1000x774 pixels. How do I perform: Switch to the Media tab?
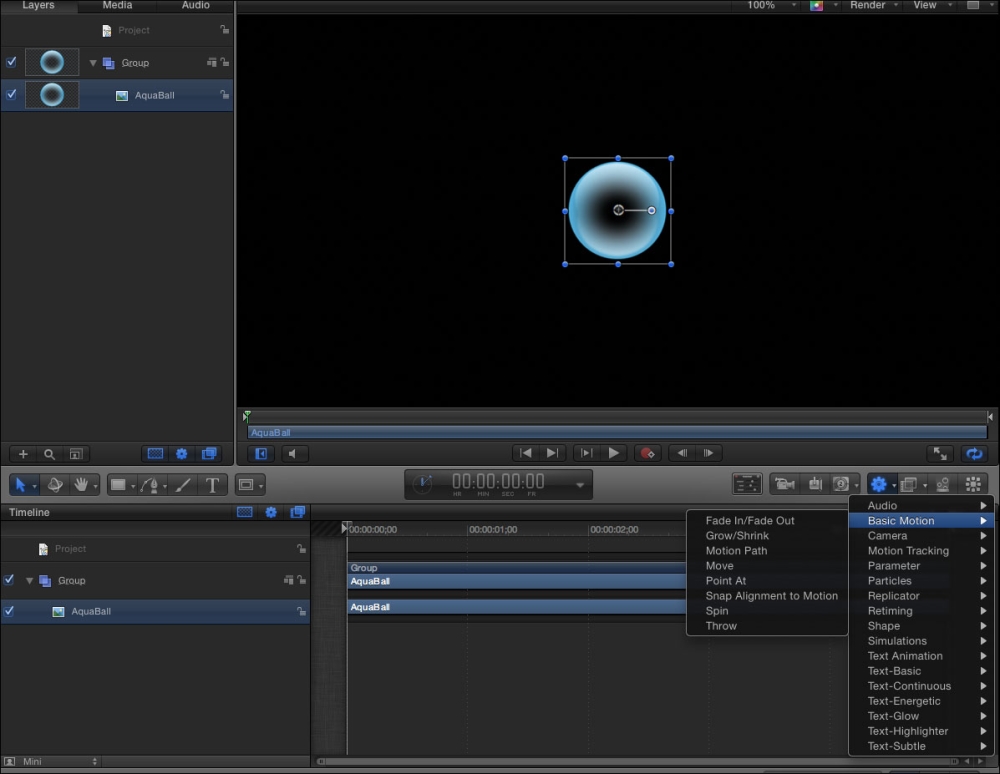click(117, 5)
